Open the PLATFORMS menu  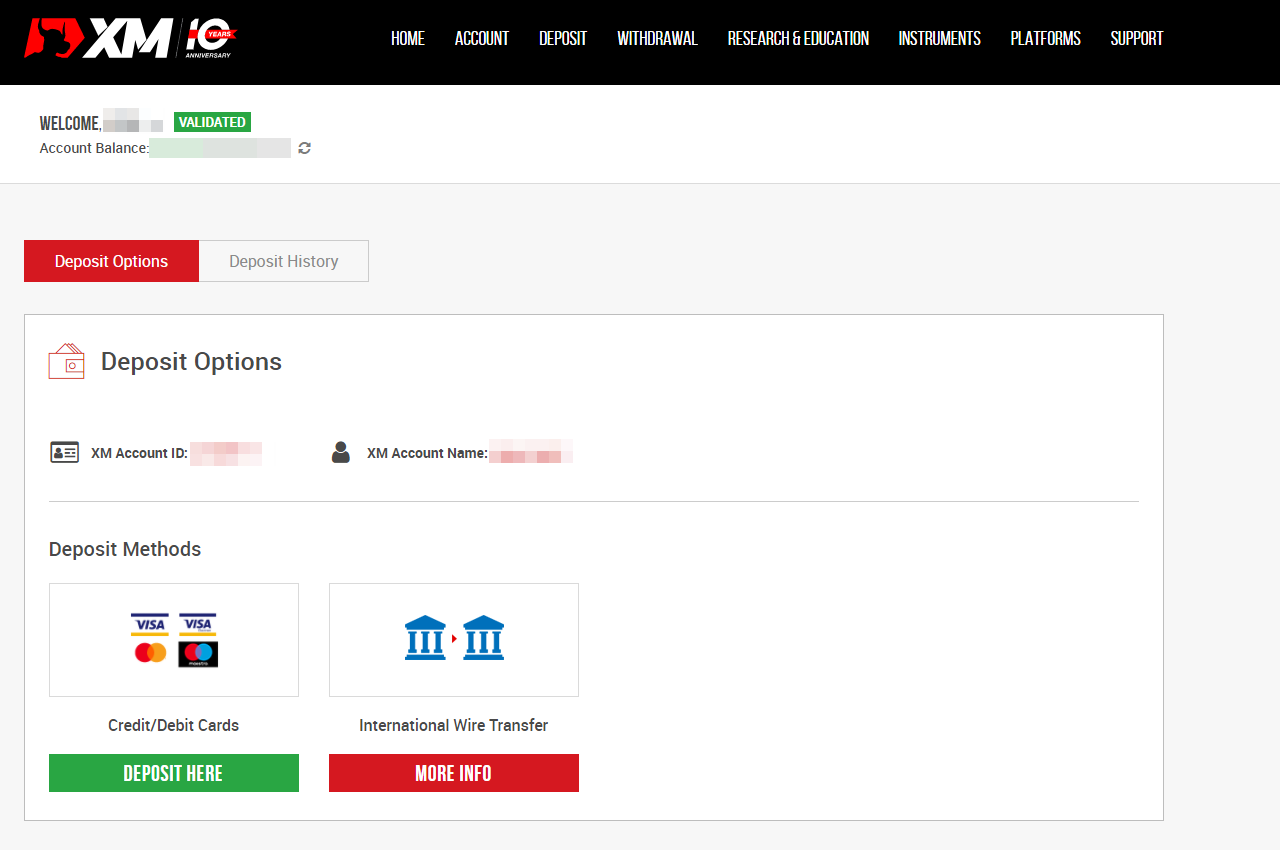pyautogui.click(x=1045, y=38)
